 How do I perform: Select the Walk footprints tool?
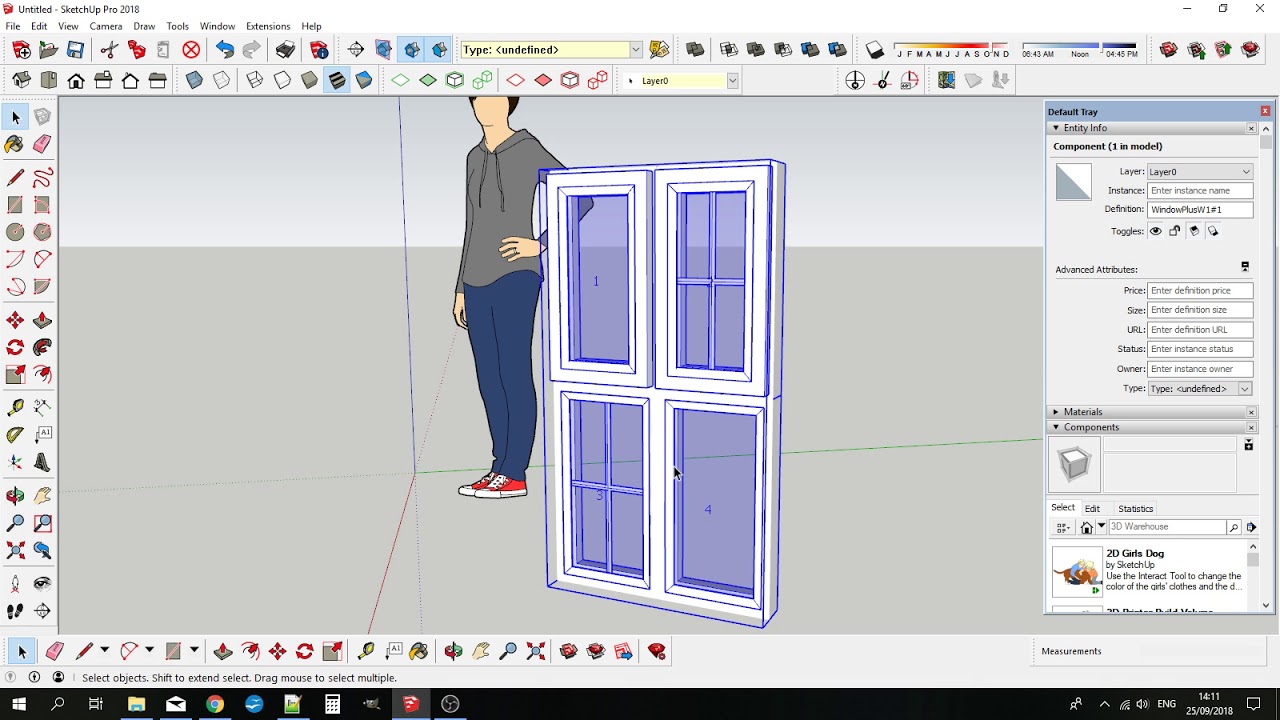tap(15, 611)
